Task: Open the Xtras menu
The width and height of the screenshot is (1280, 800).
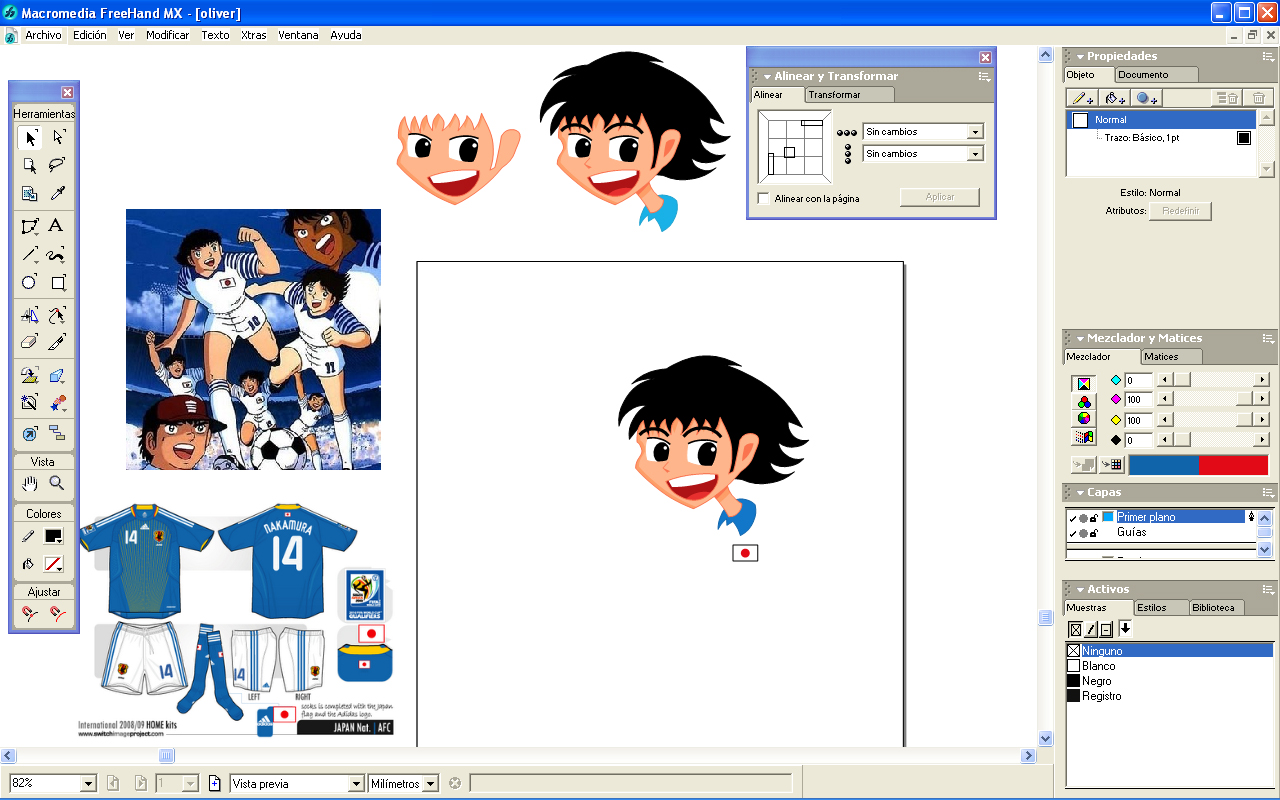Action: (254, 35)
